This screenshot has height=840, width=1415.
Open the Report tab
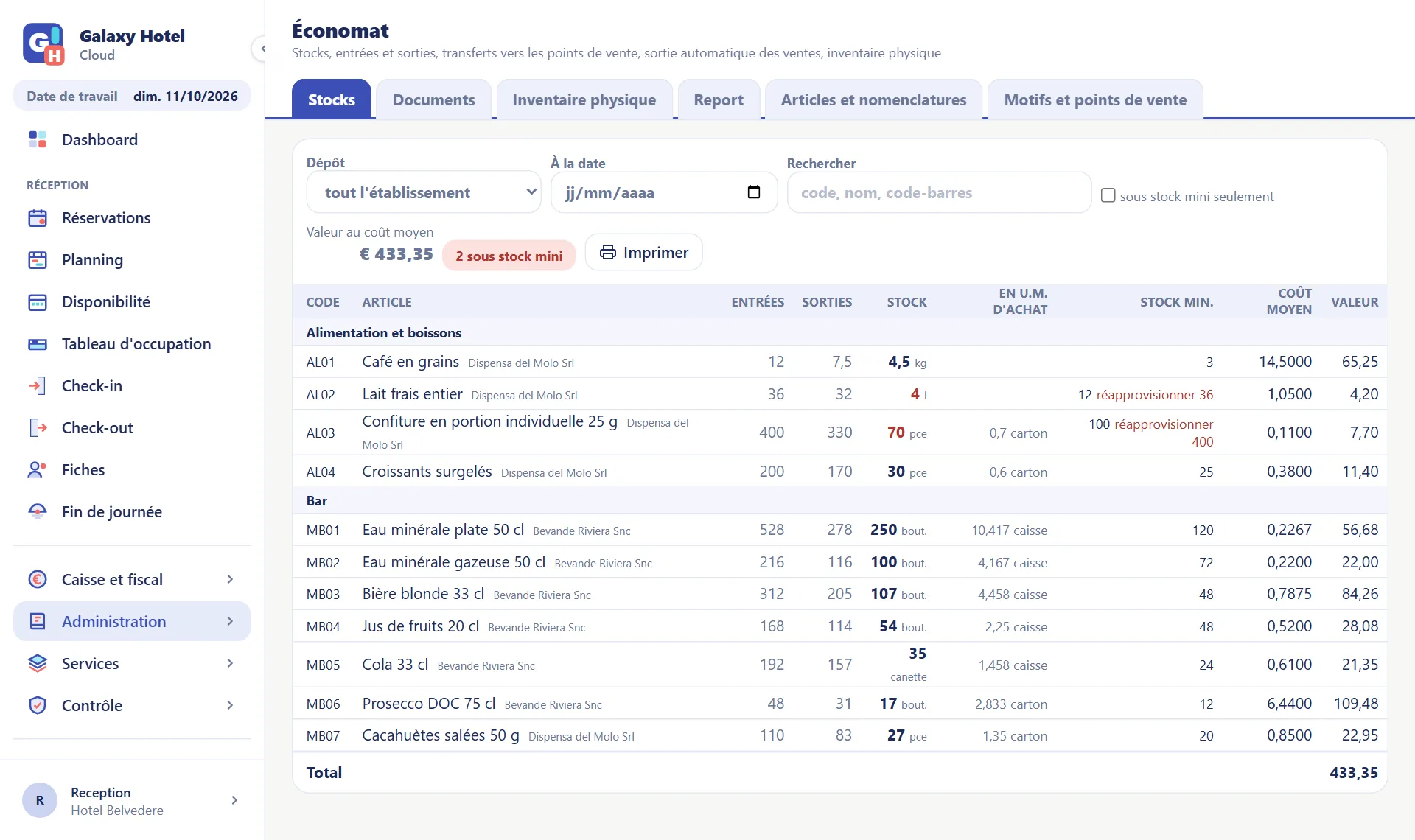tap(719, 99)
